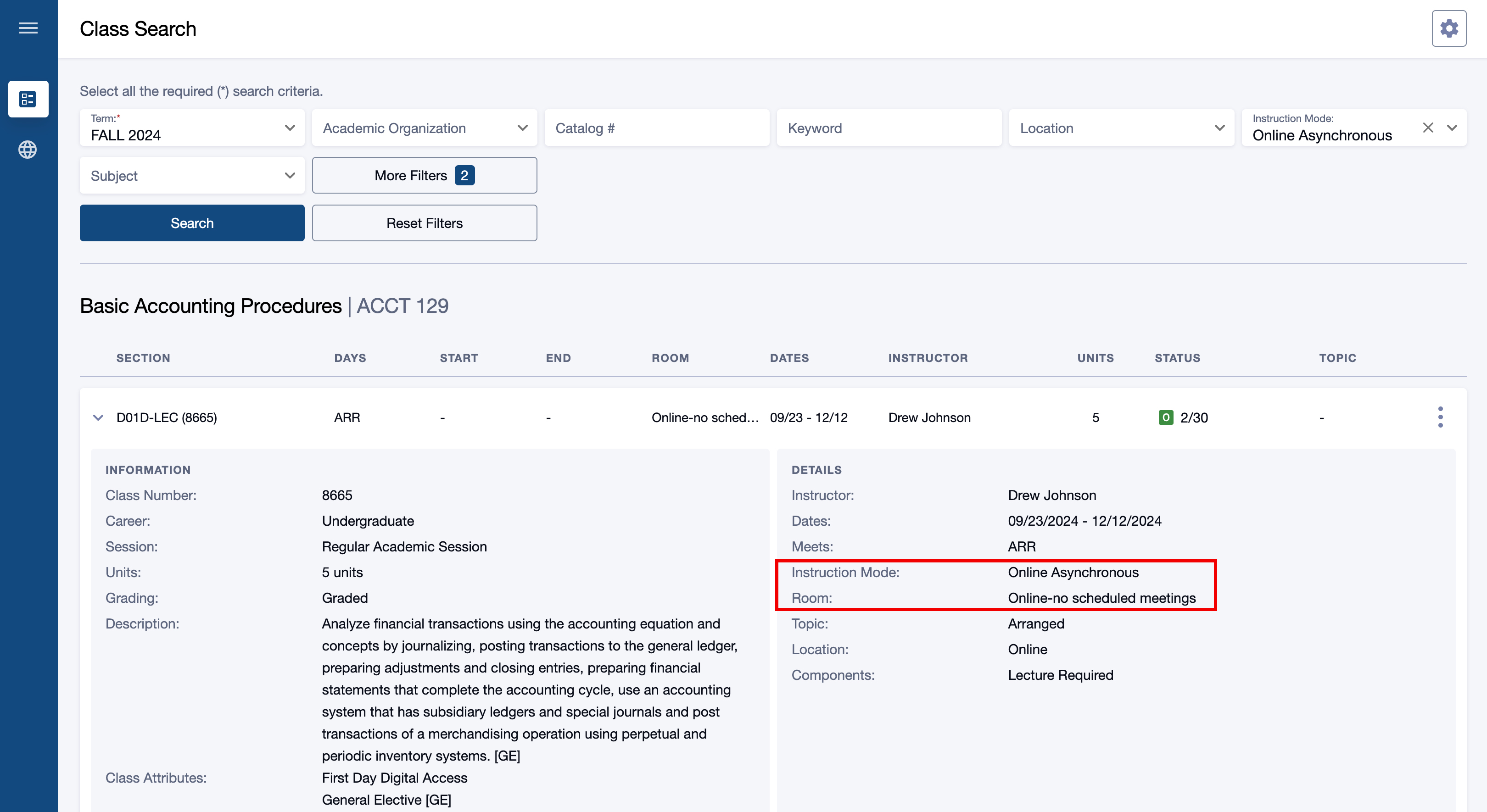This screenshot has width=1487, height=812.
Task: Click the DAYS column header
Action: [x=350, y=358]
